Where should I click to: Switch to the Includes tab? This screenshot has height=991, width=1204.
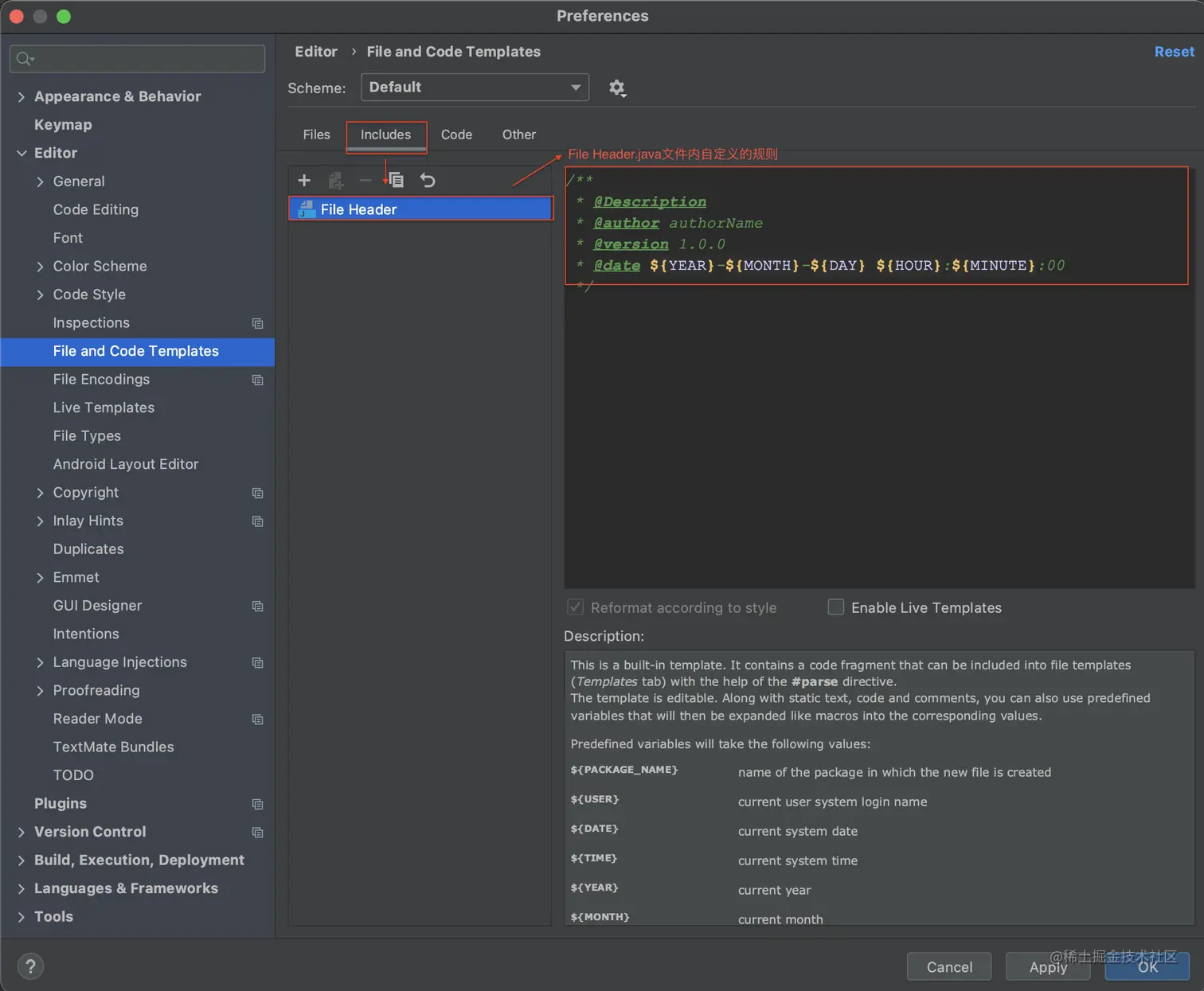point(386,135)
